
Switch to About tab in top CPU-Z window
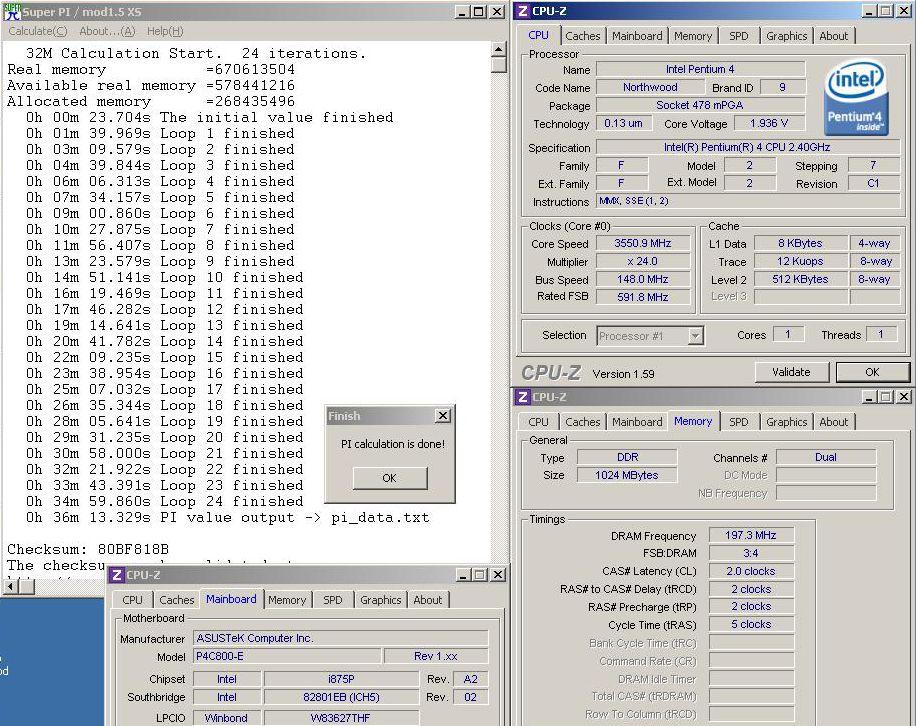pyautogui.click(x=833, y=36)
